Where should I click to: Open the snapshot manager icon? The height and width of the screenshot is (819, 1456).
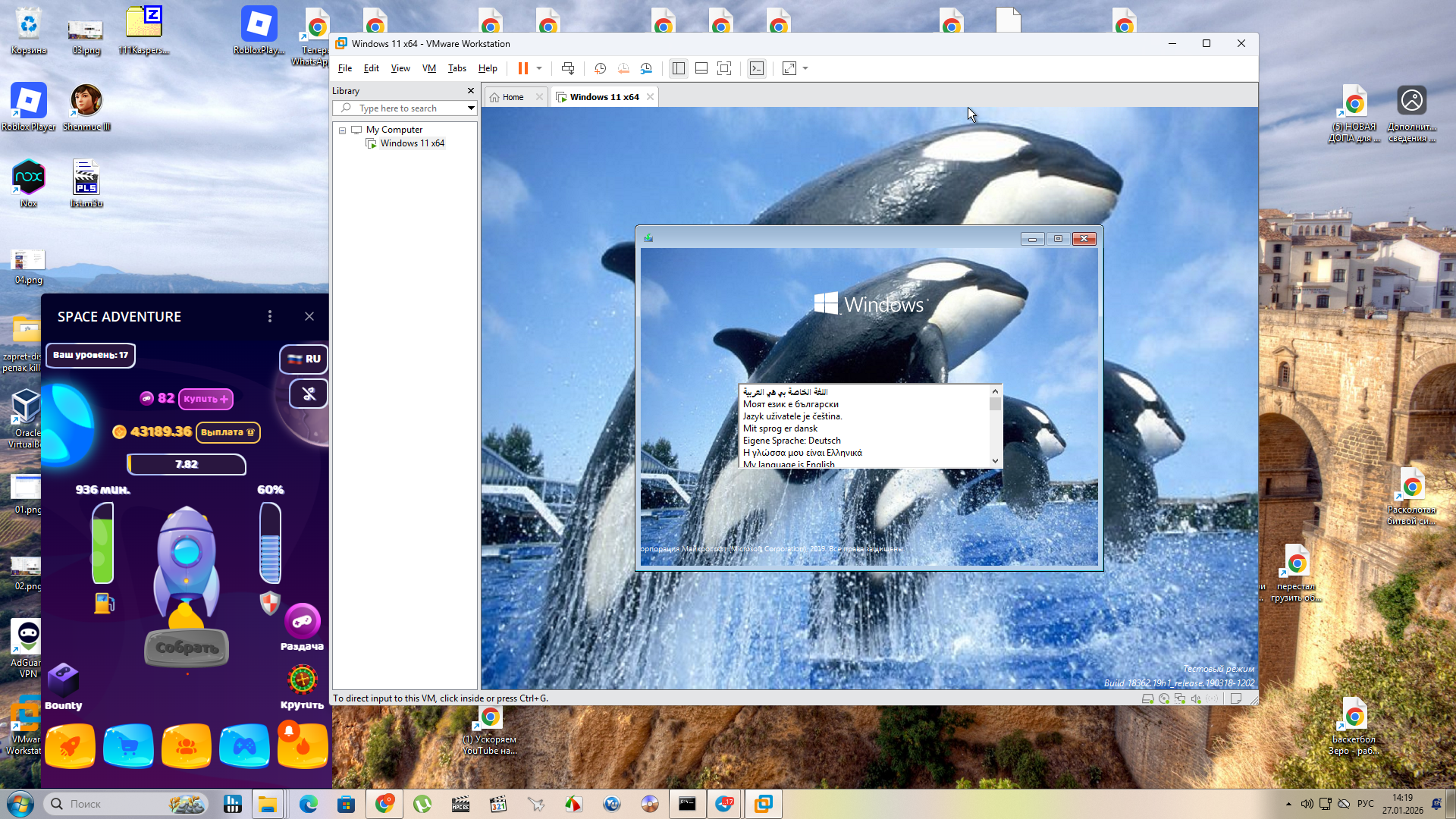[x=646, y=68]
